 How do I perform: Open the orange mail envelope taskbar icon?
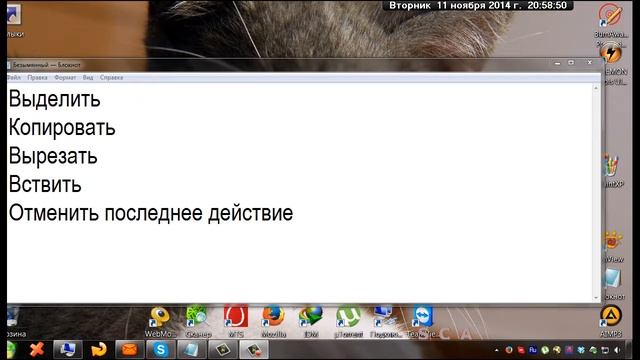click(129, 350)
